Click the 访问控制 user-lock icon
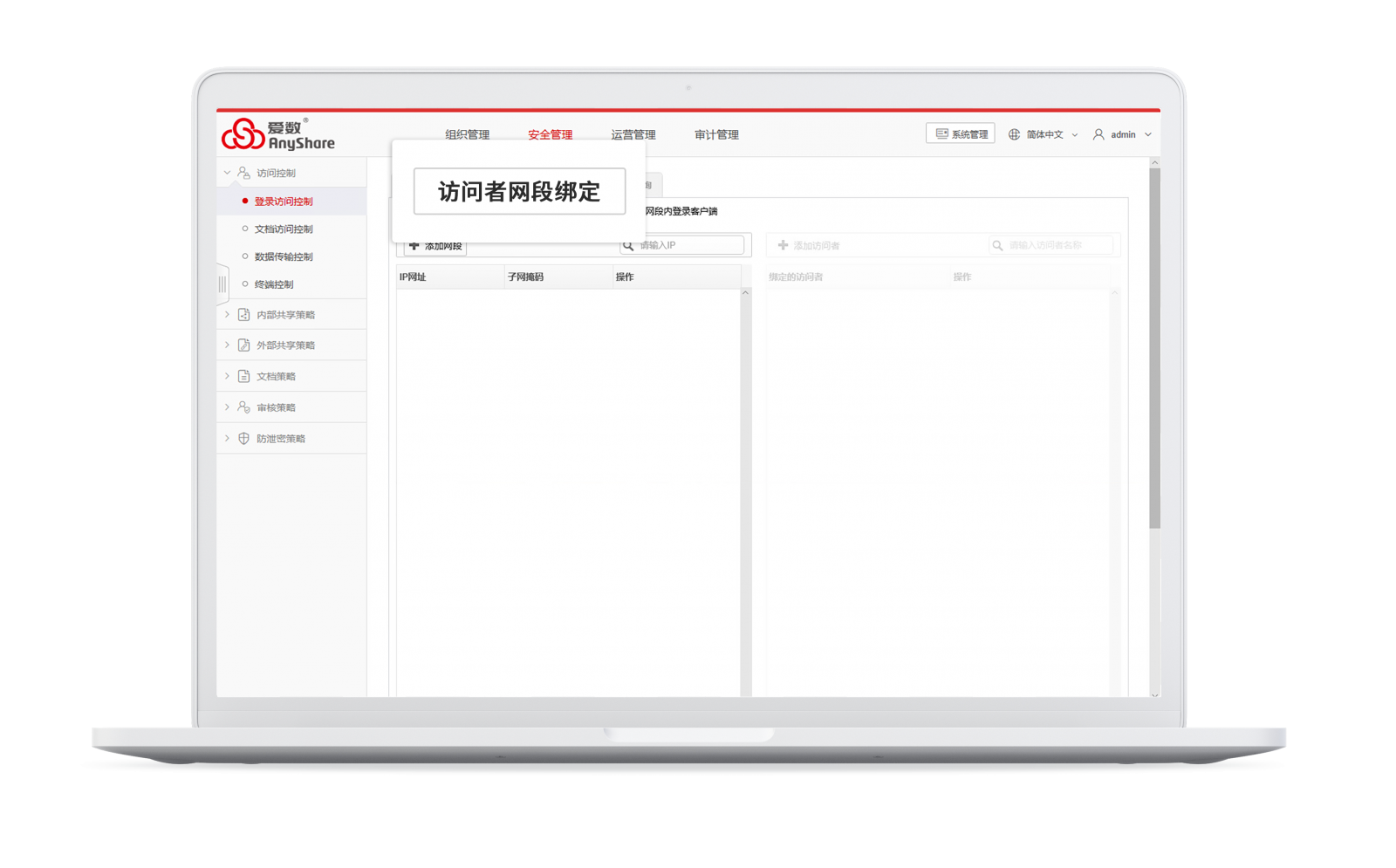Viewport: 1396px width, 868px height. coord(243,173)
